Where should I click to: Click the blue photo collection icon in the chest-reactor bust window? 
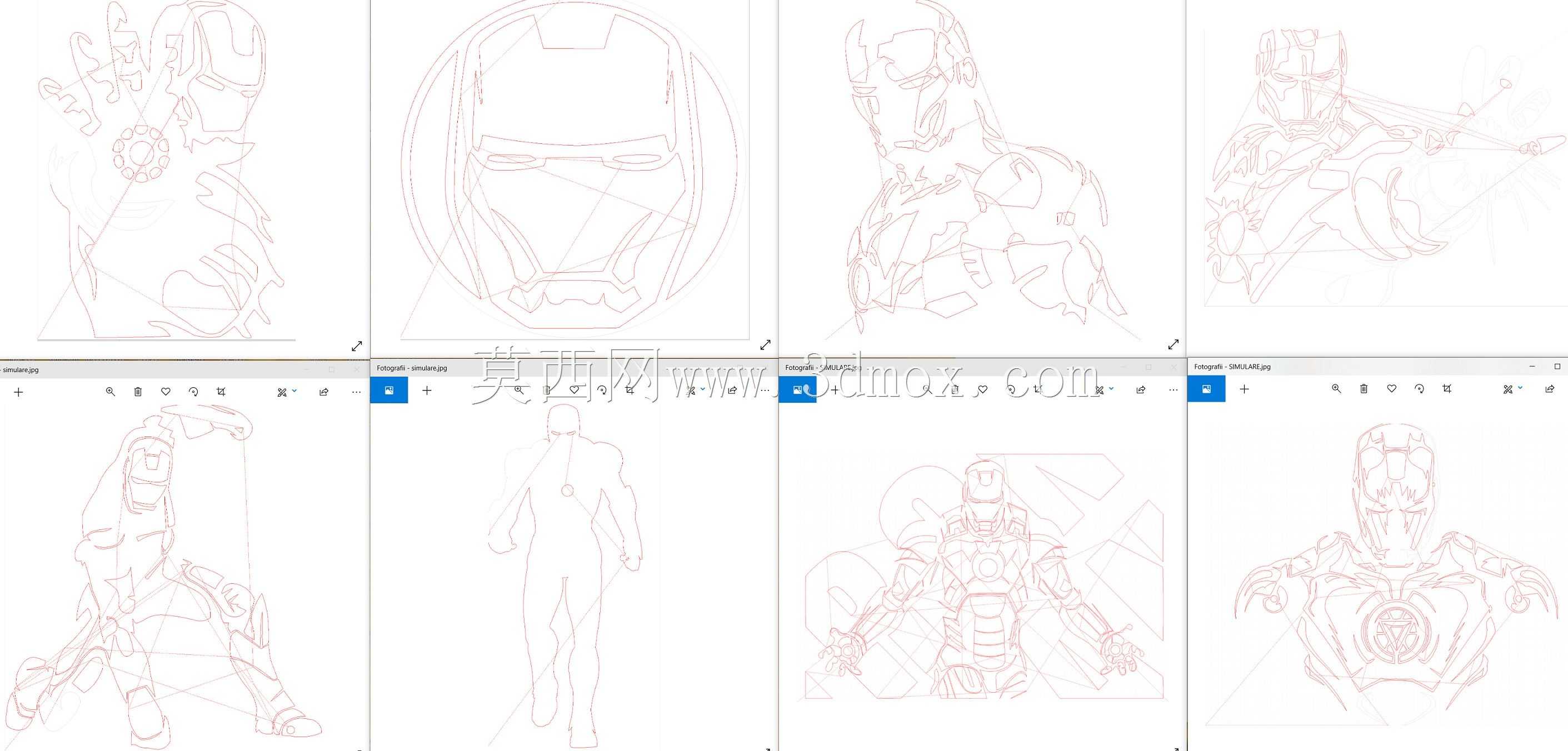click(1206, 389)
